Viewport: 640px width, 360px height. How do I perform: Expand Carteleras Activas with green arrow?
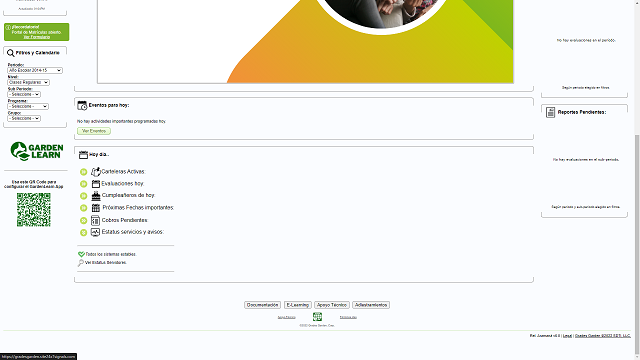pyautogui.click(x=84, y=172)
